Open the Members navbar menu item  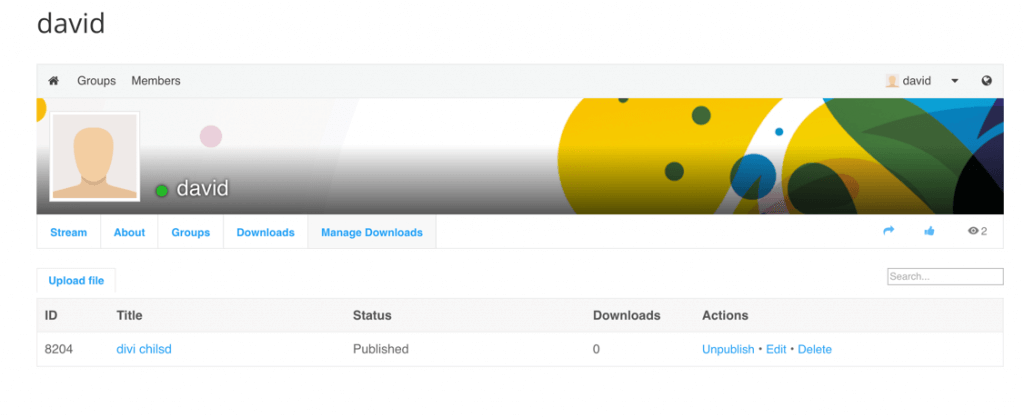point(156,81)
